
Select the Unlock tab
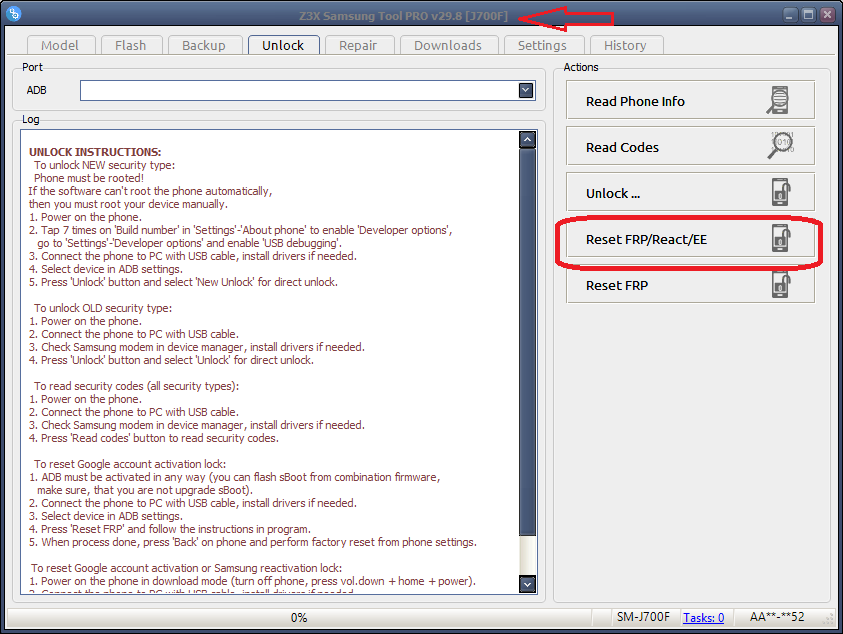[x=283, y=45]
